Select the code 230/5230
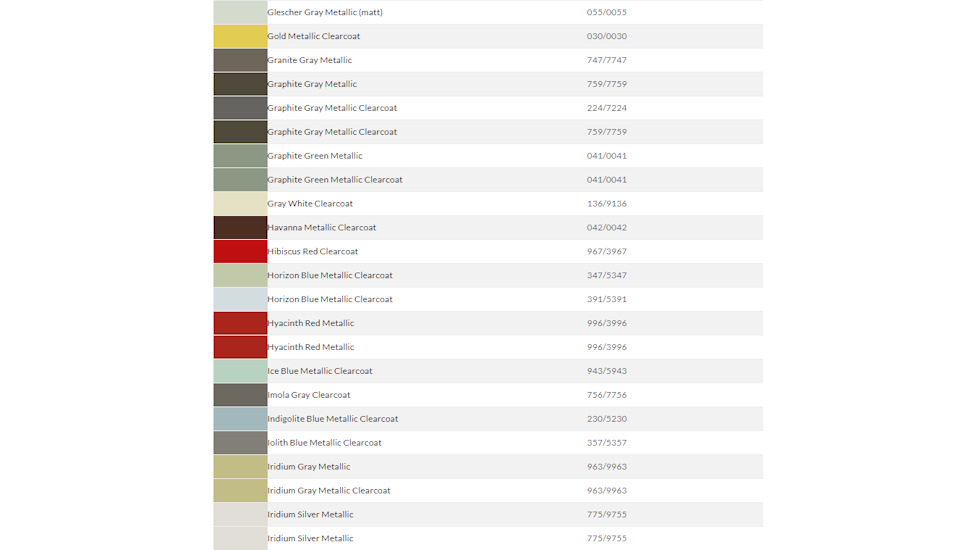Viewport: 960px width, 550px height. click(x=607, y=418)
